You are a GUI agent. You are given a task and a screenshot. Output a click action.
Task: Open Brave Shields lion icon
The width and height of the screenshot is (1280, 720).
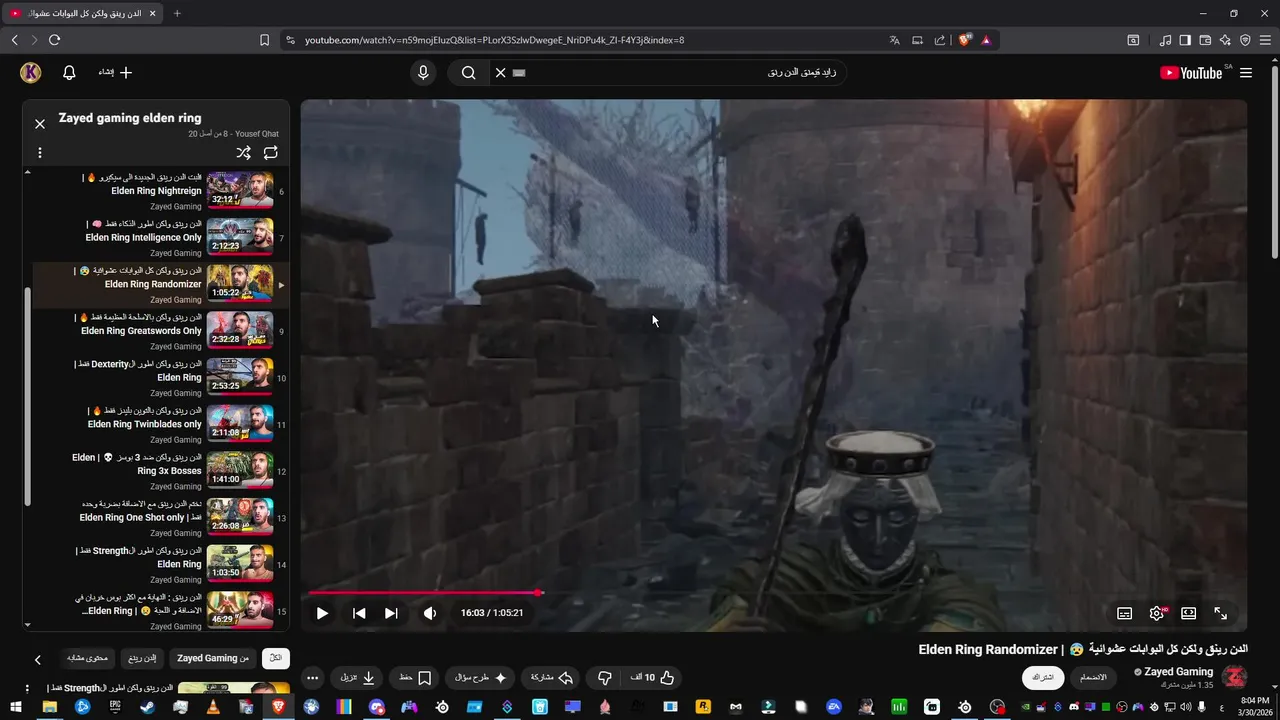click(x=964, y=40)
